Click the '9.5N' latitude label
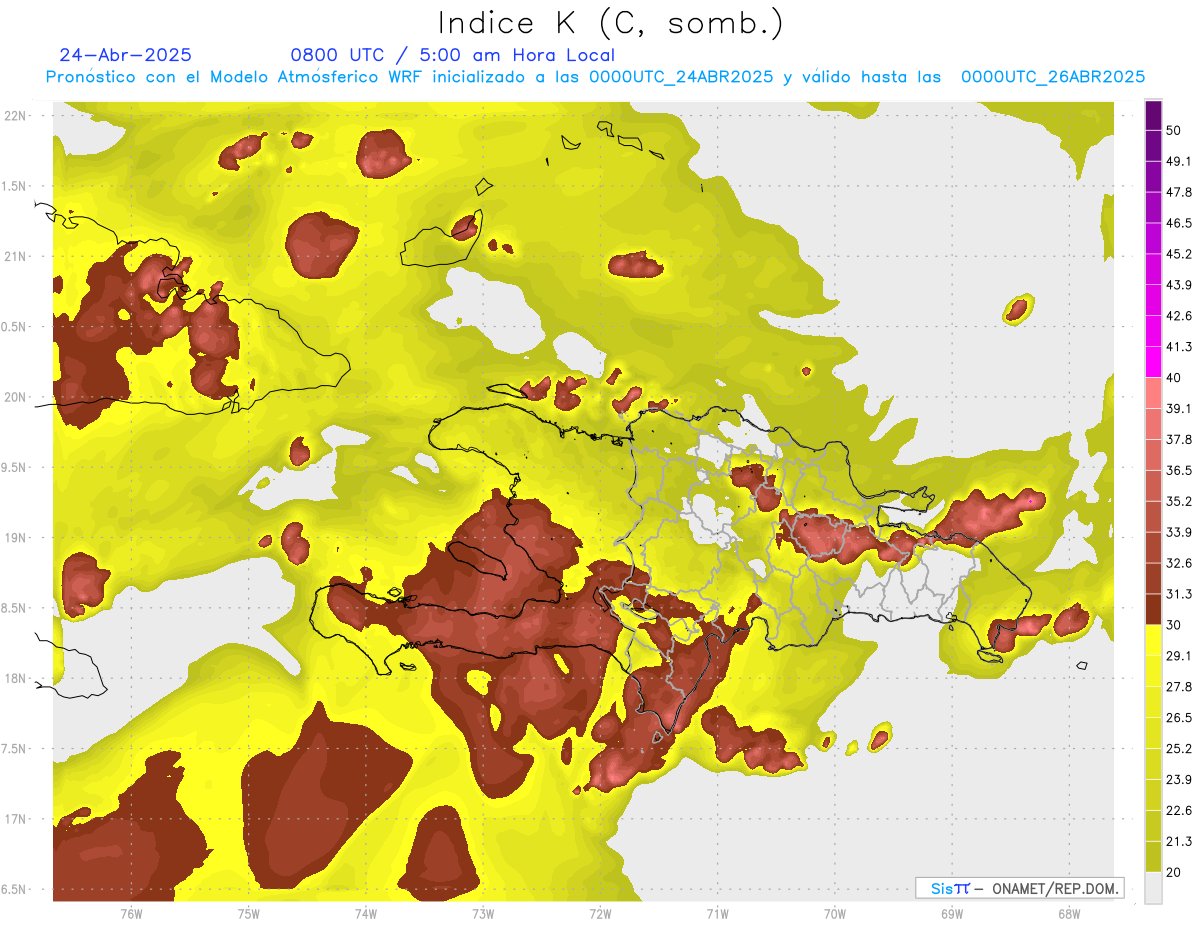This screenshot has height=927, width=1200. [15, 468]
